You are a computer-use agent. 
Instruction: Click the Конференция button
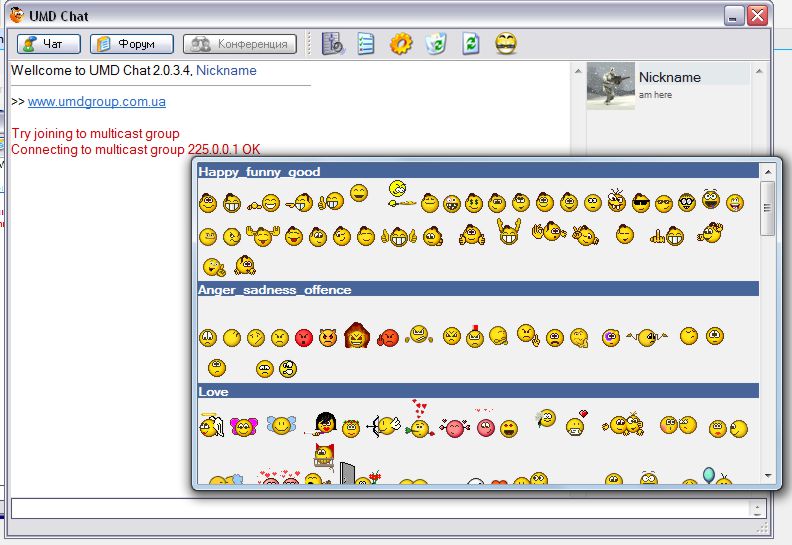coord(240,44)
